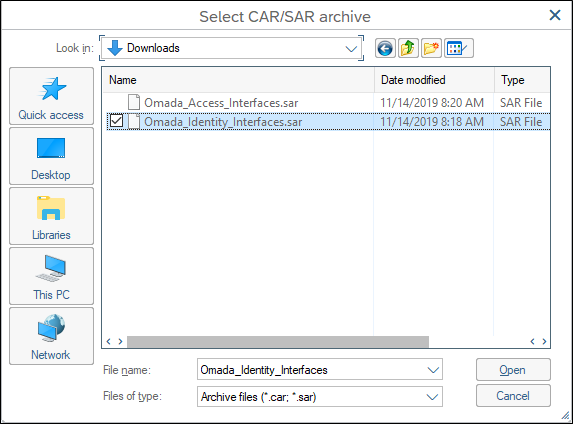Uncheck the Omada_Identity_Interfaces.sar checkbox
573x424 pixels.
click(x=116, y=121)
